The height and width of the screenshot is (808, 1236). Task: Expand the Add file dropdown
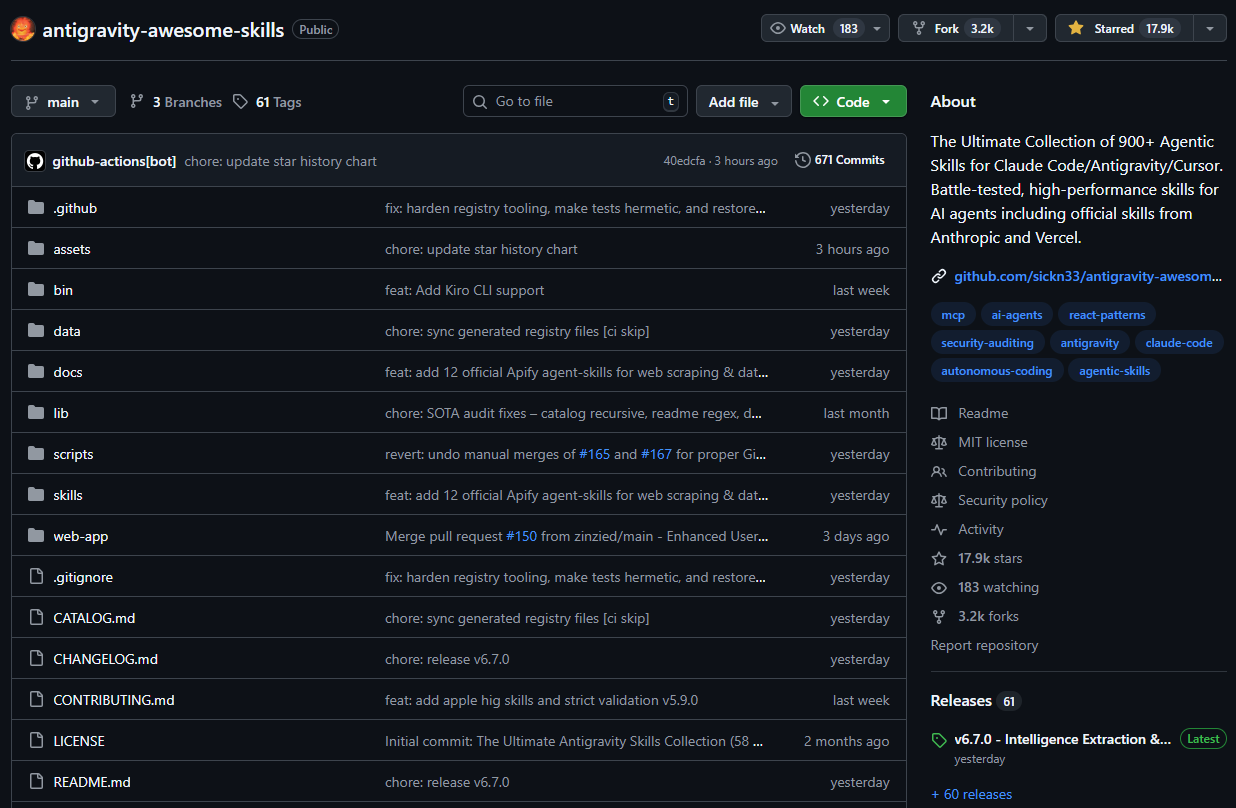click(x=743, y=101)
